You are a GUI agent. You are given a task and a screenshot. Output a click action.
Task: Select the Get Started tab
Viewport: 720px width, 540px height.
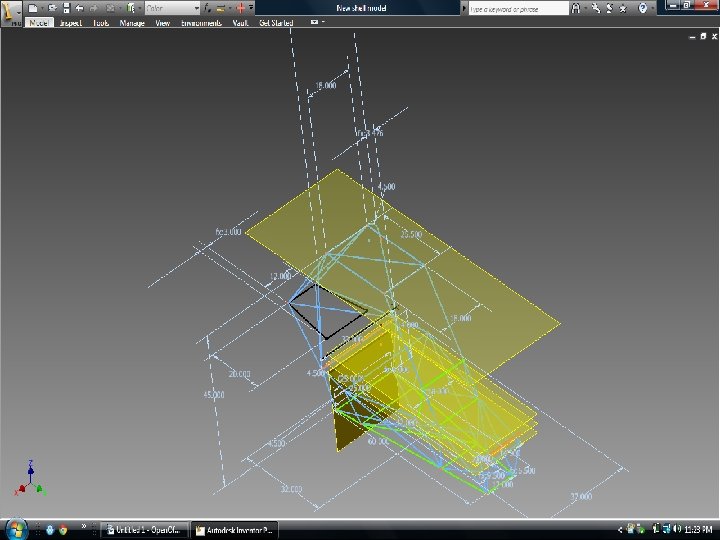tap(276, 22)
